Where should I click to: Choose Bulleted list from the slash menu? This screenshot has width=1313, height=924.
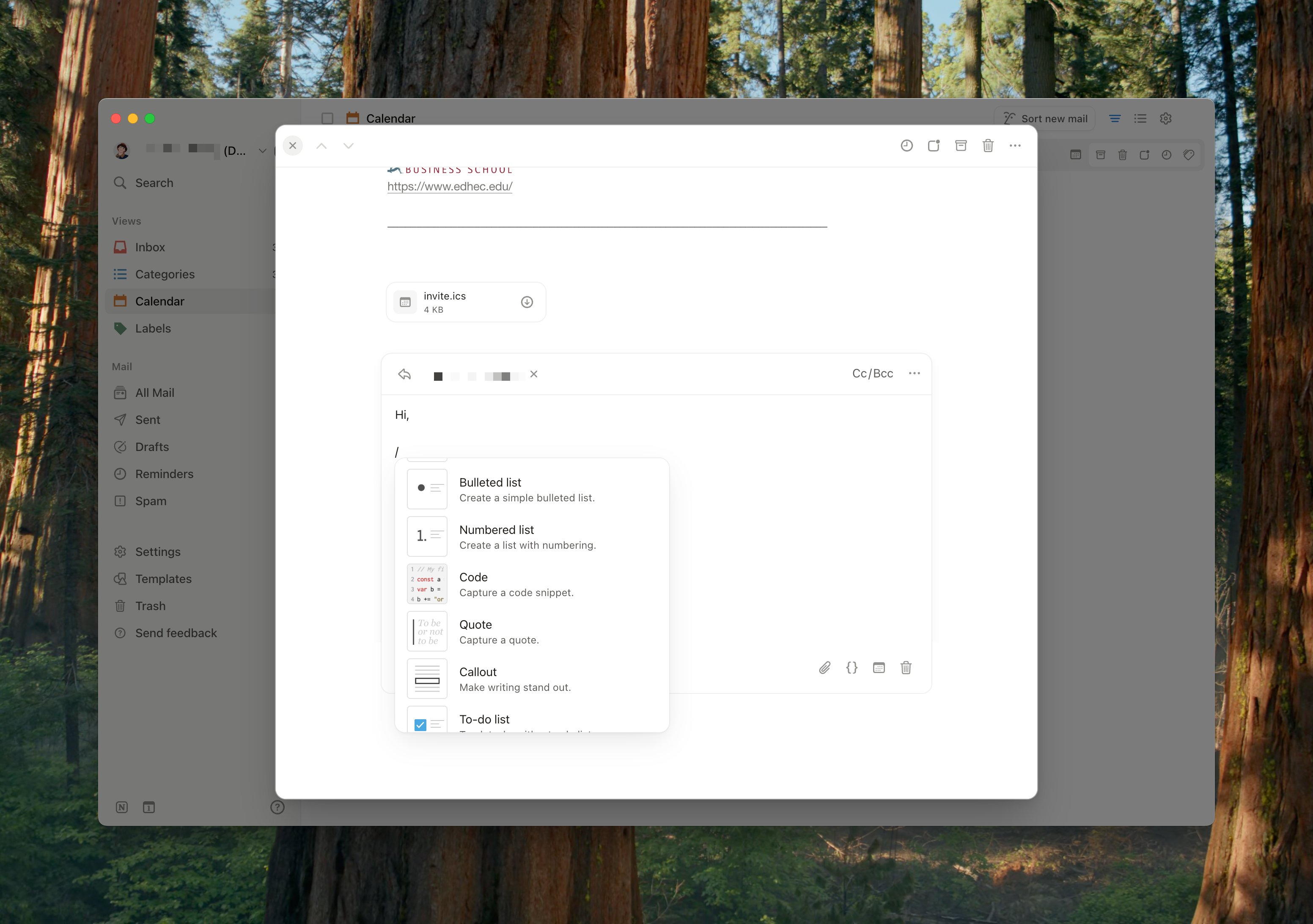click(x=490, y=489)
